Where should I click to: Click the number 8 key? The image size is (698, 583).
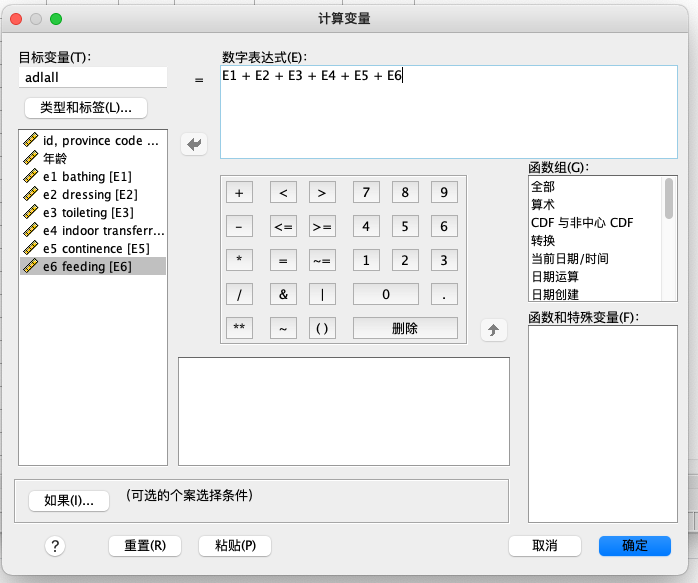405,193
